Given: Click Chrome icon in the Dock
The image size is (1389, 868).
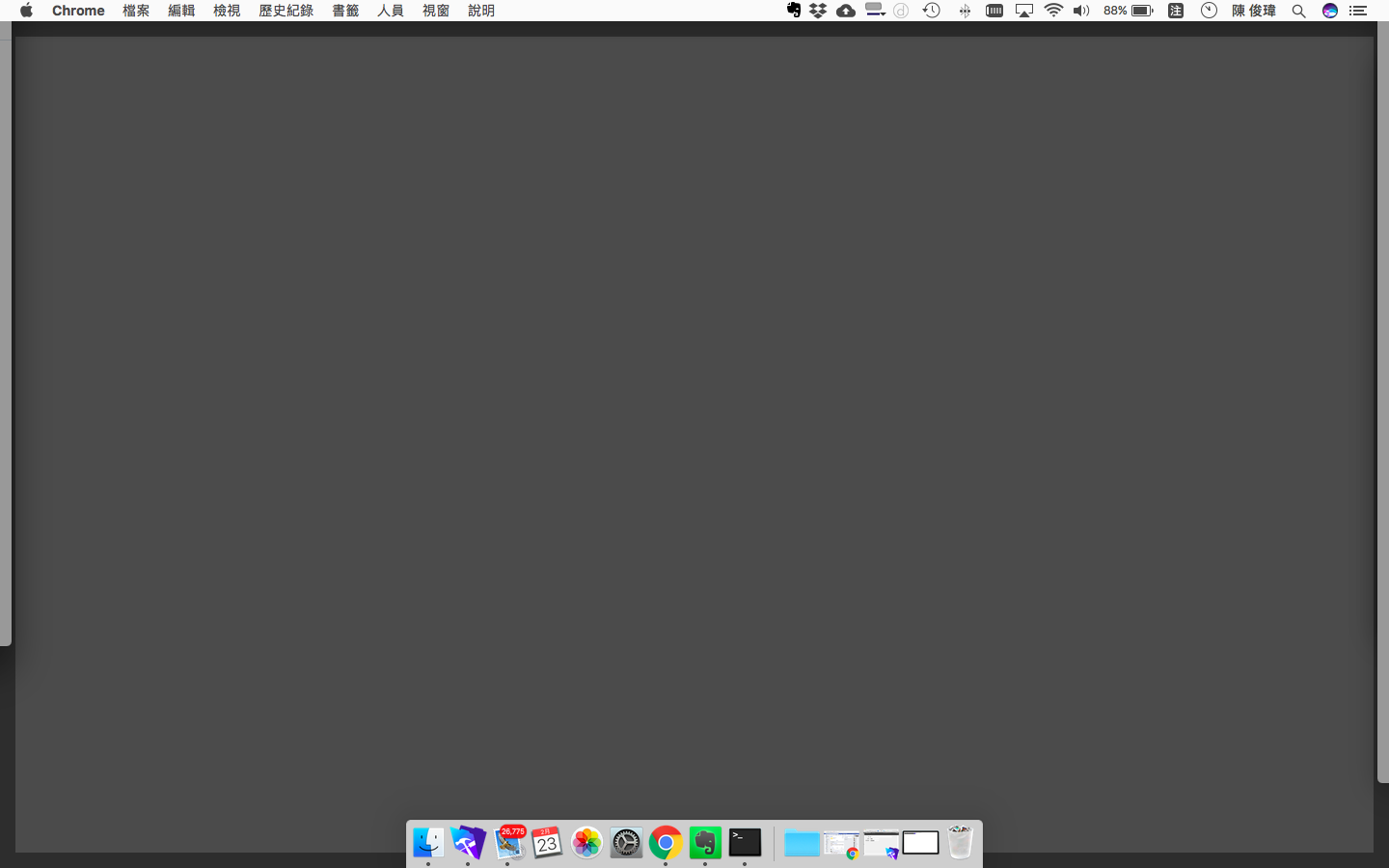Looking at the screenshot, I should (x=666, y=843).
